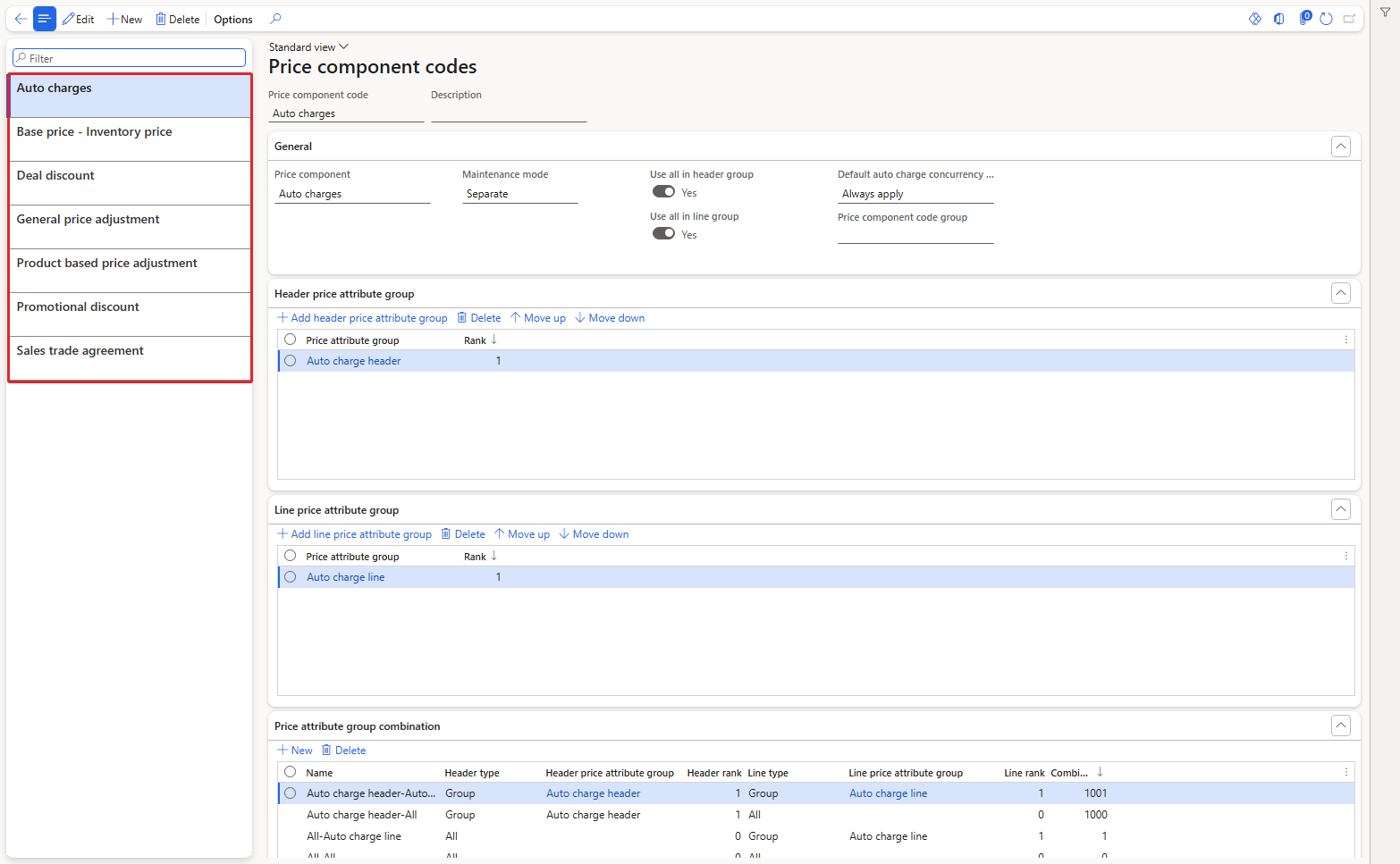Move down in Line price attribute group
The image size is (1400, 864).
(x=594, y=534)
